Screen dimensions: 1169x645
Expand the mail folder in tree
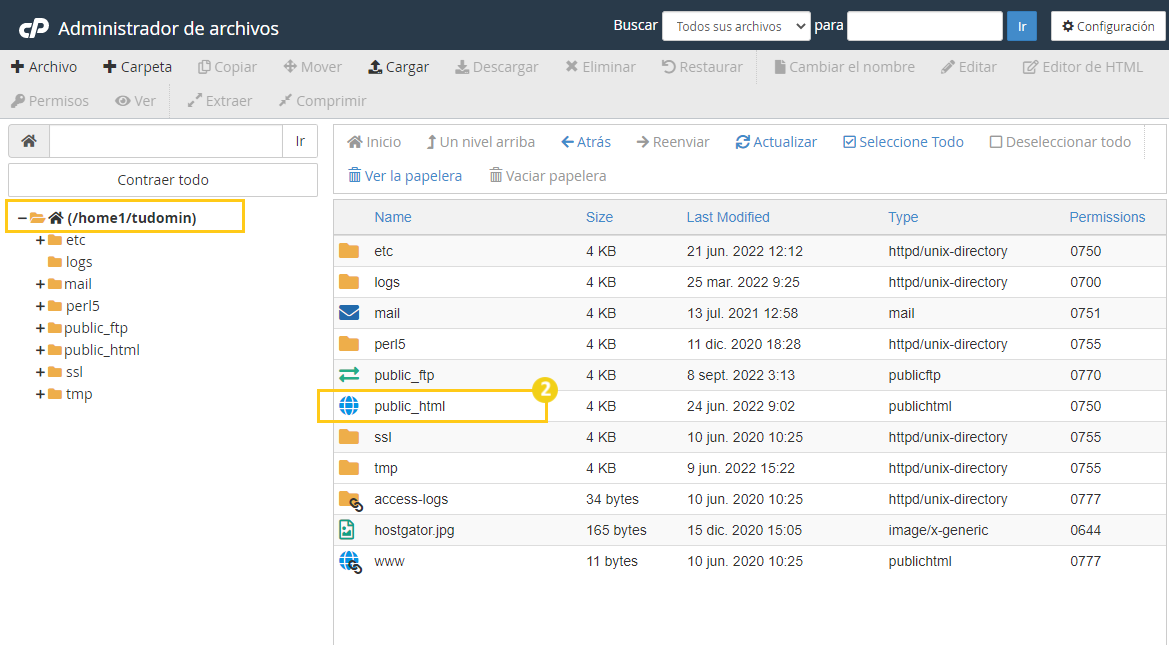[x=40, y=284]
